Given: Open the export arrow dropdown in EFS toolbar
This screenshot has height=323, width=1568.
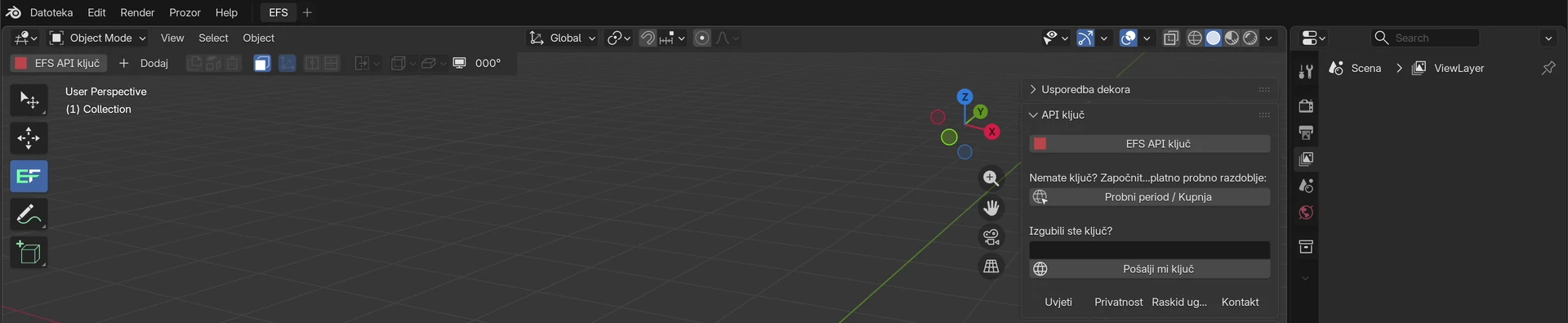Looking at the screenshot, I should click(367, 63).
